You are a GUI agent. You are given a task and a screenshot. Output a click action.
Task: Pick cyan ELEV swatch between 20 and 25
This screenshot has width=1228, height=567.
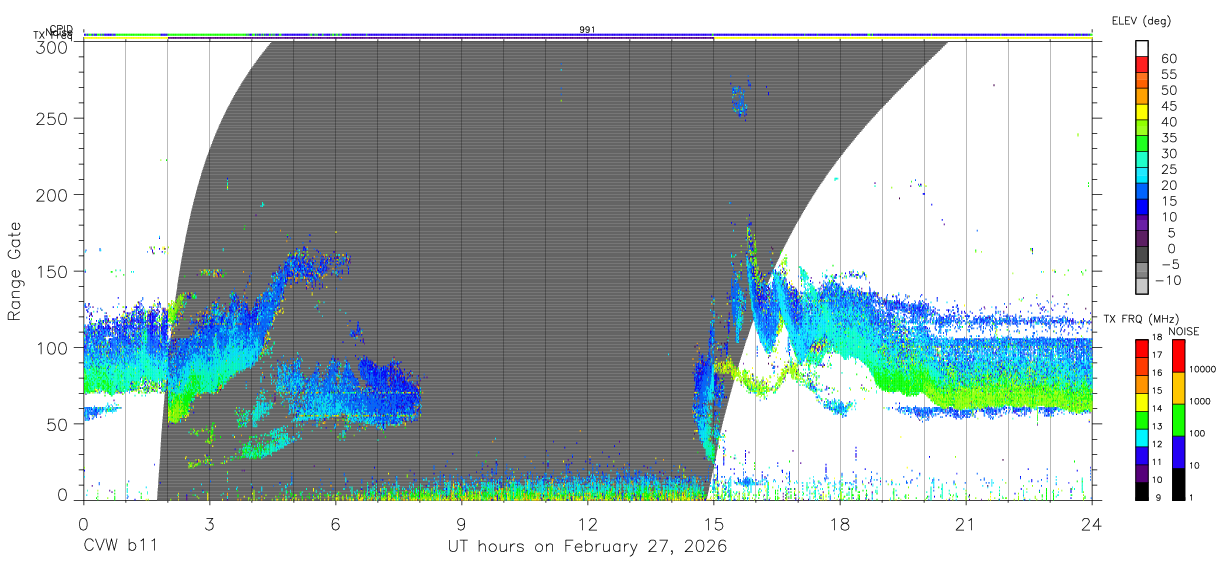[1142, 176]
